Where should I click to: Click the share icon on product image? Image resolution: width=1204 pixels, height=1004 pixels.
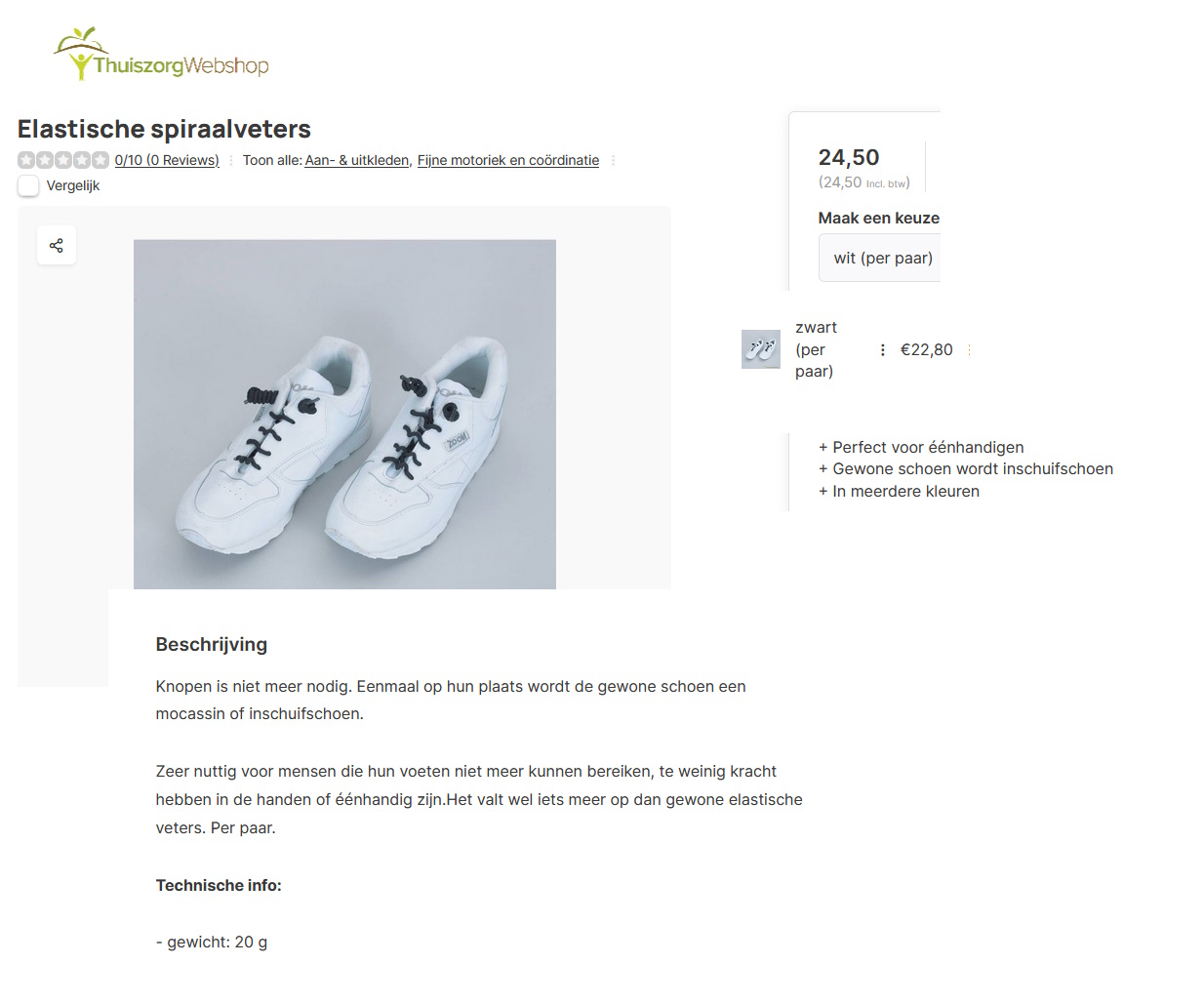tap(57, 246)
